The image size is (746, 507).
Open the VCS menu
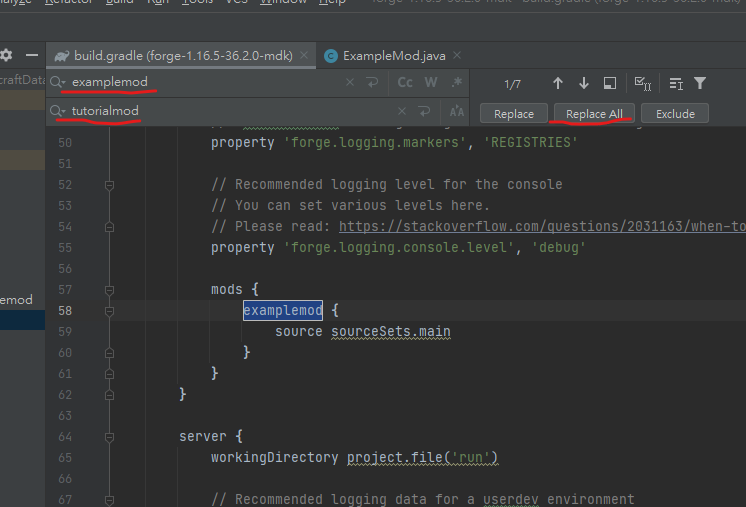tap(236, 2)
